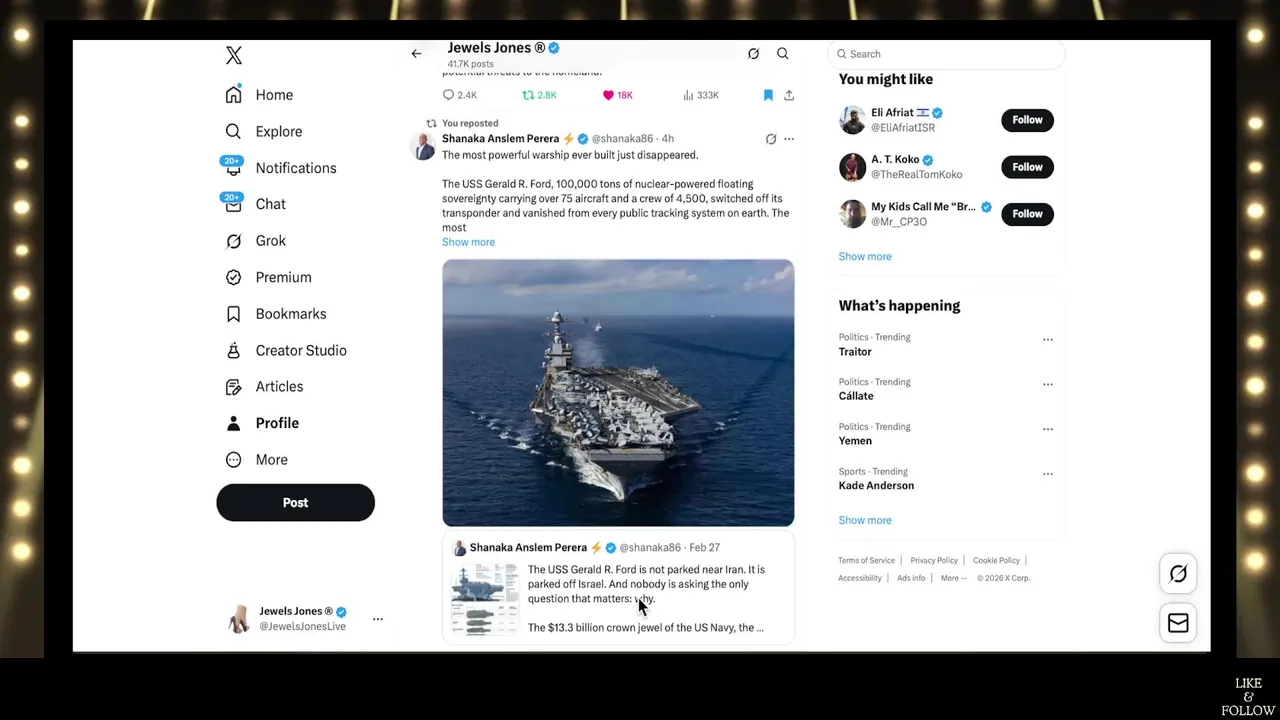1280x720 pixels.
Task: Show more trending topics
Action: 865,520
